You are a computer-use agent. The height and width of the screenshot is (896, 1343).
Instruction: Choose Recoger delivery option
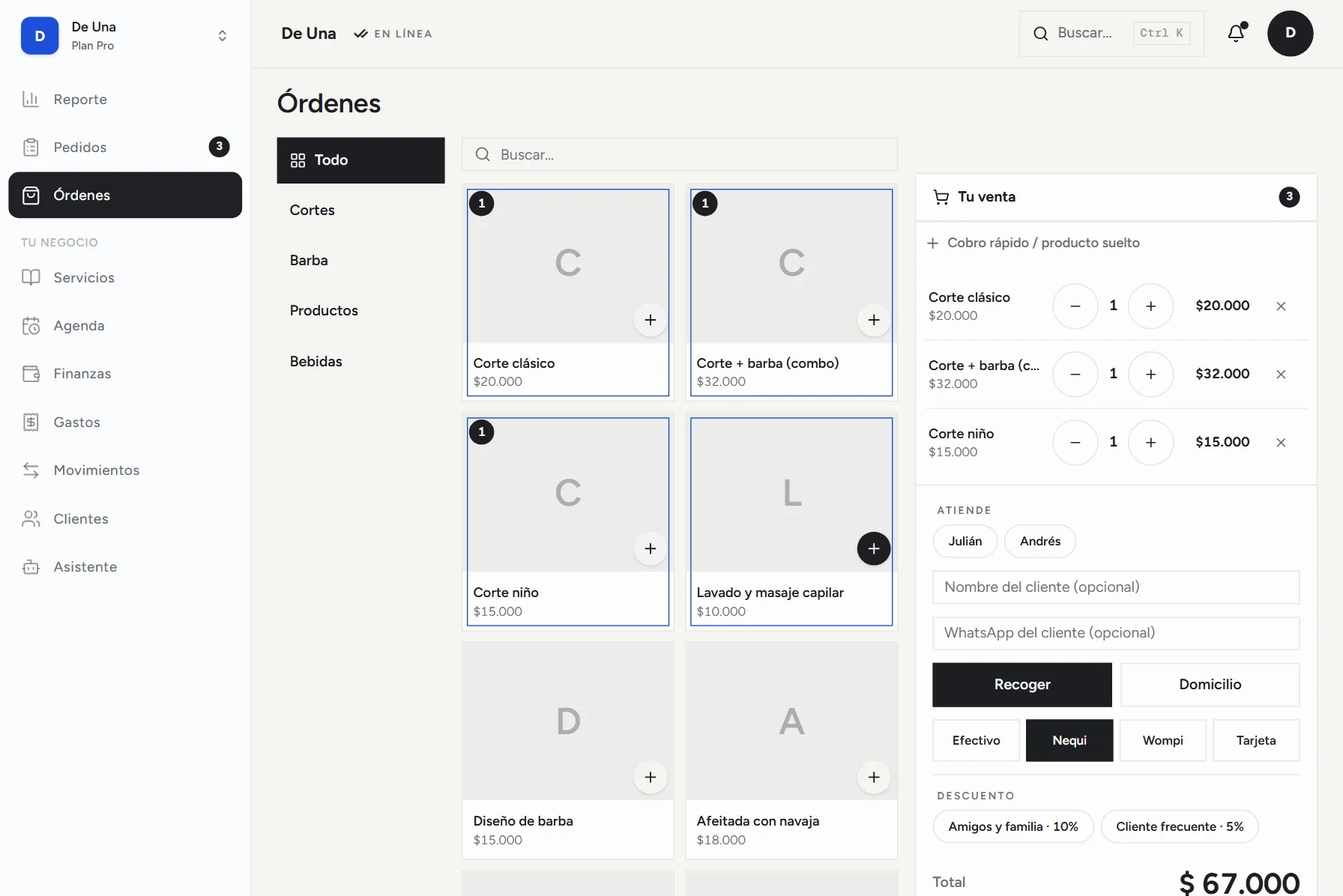(1022, 685)
